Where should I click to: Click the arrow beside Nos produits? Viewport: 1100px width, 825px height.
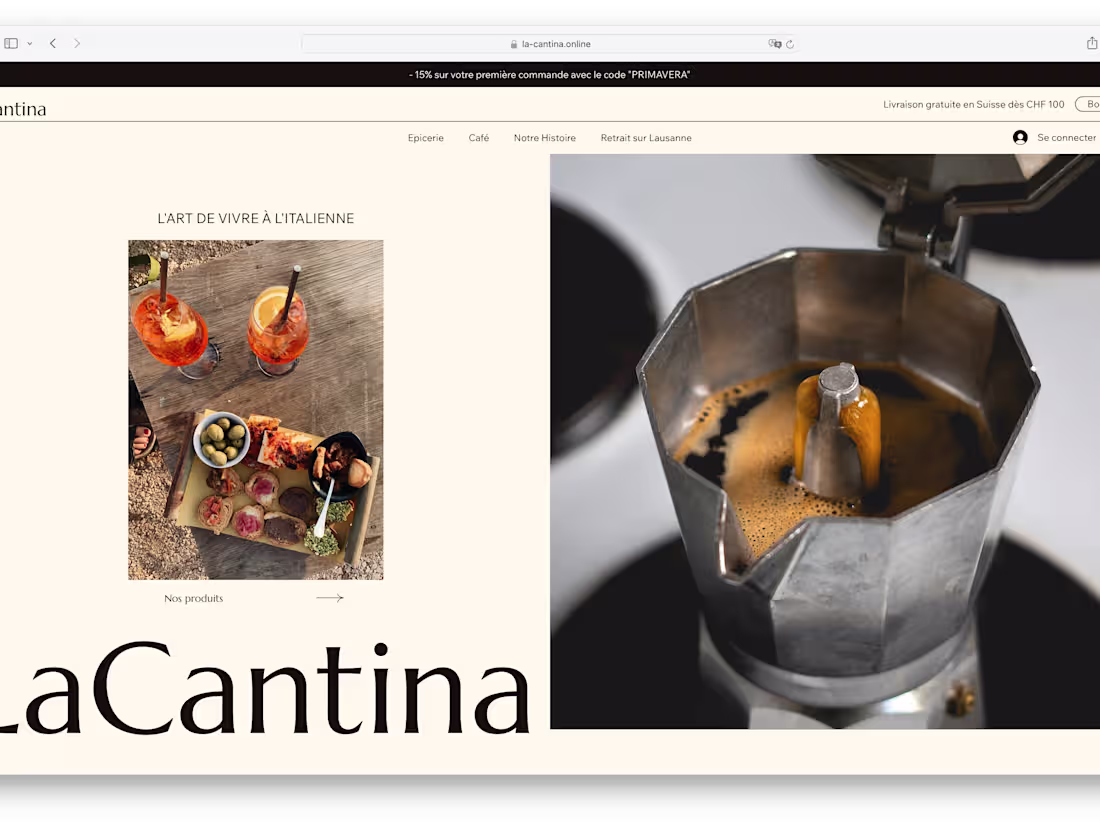[330, 597]
